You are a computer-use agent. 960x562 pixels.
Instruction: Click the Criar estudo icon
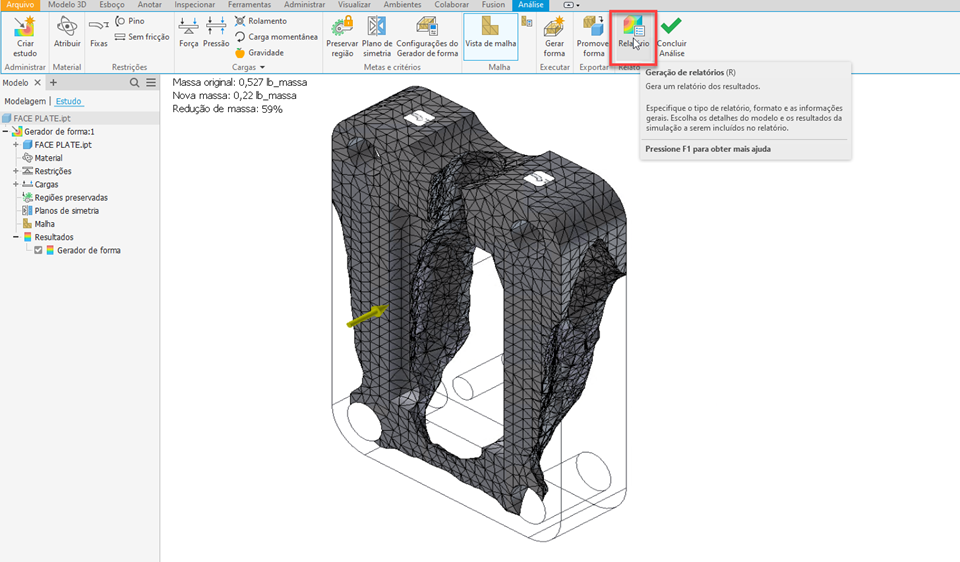click(x=25, y=37)
